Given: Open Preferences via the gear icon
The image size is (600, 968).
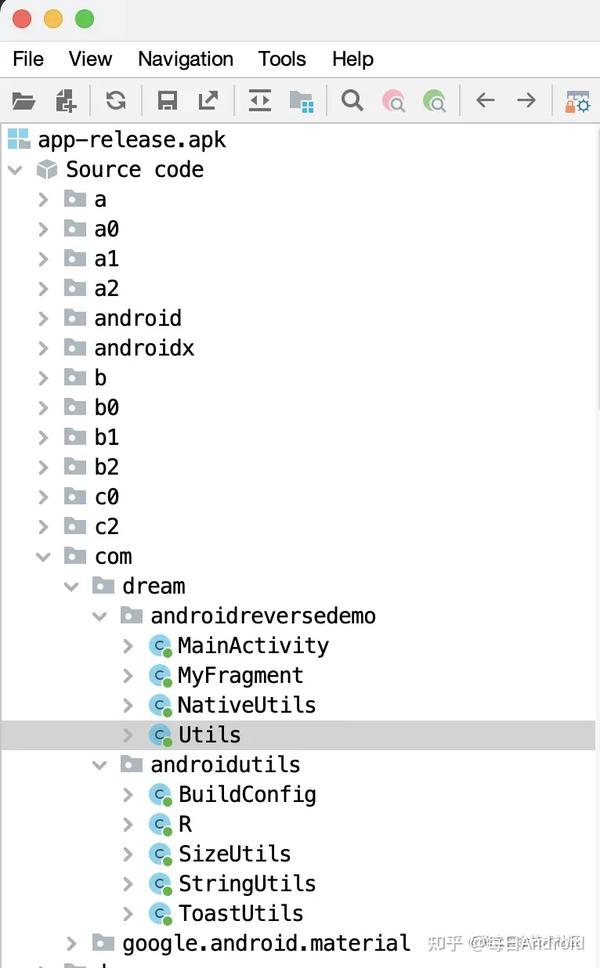Looking at the screenshot, I should (578, 100).
